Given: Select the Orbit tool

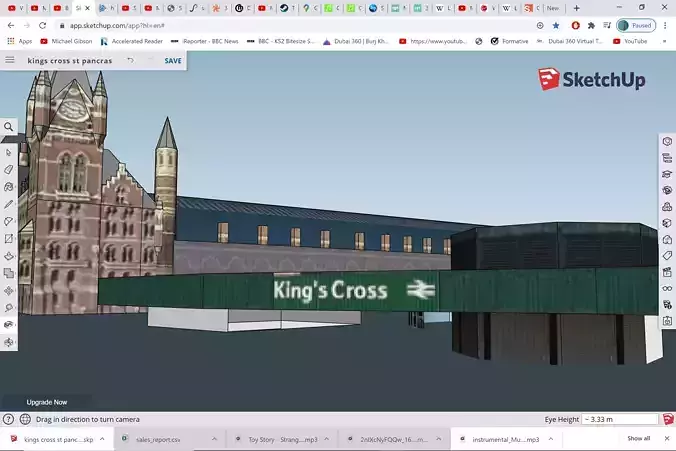Looking at the screenshot, I should (9, 342).
